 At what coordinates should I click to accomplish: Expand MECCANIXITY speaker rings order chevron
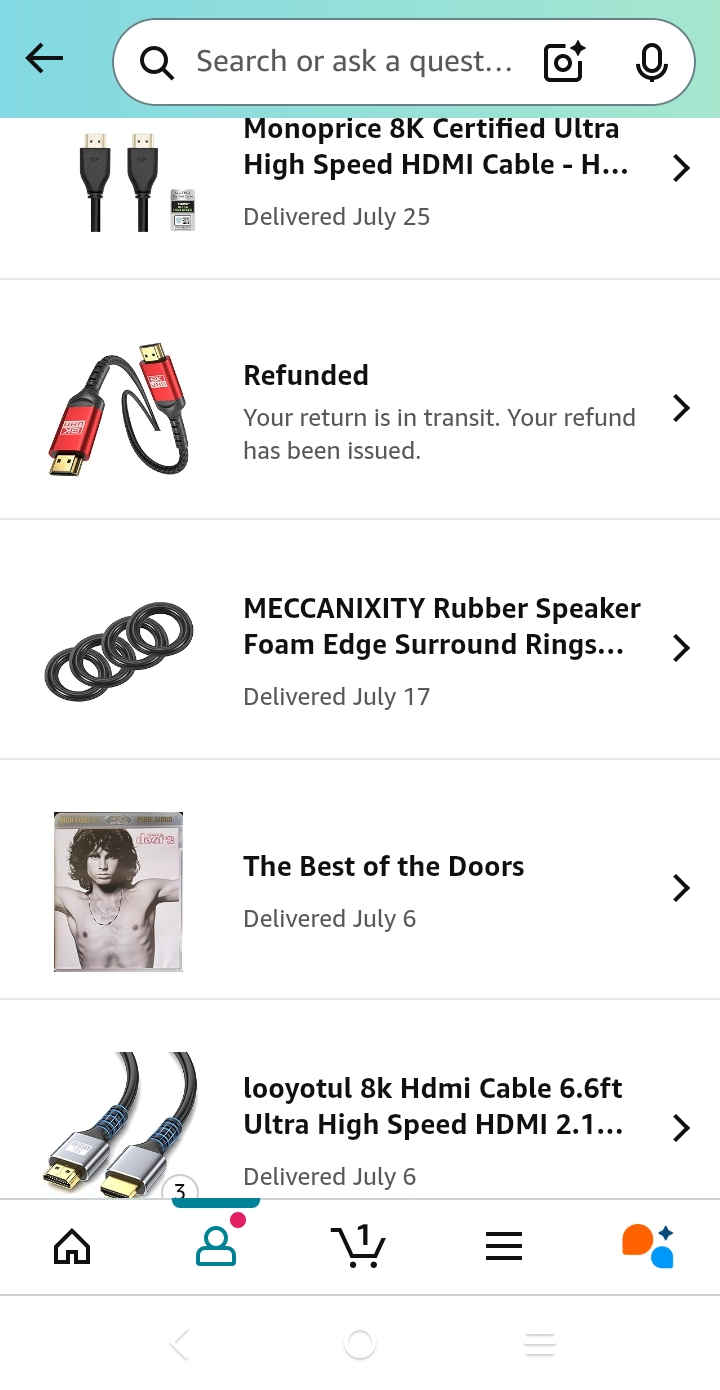point(681,648)
